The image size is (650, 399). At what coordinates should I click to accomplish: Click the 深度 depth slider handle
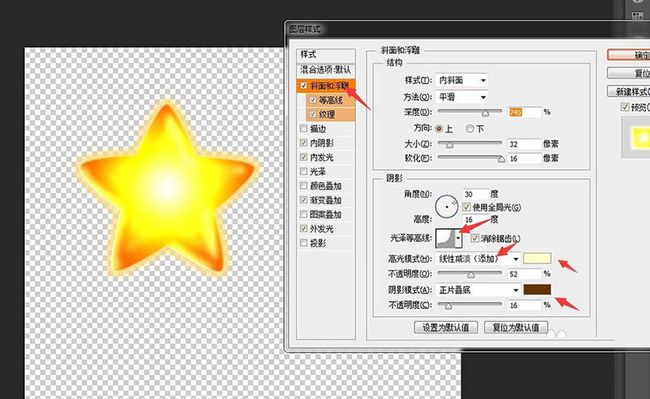[x=485, y=113]
